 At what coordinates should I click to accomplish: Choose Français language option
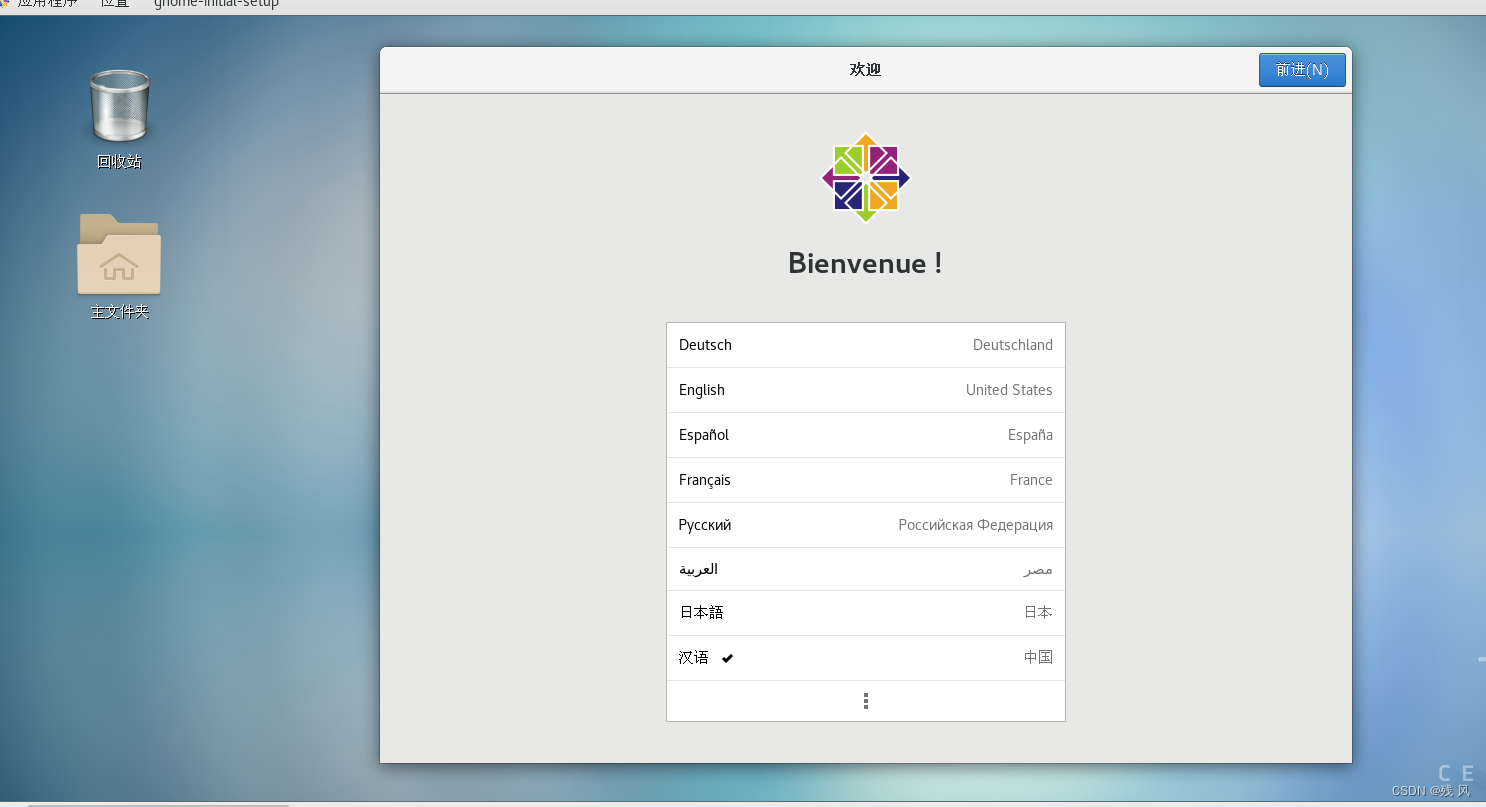click(866, 480)
